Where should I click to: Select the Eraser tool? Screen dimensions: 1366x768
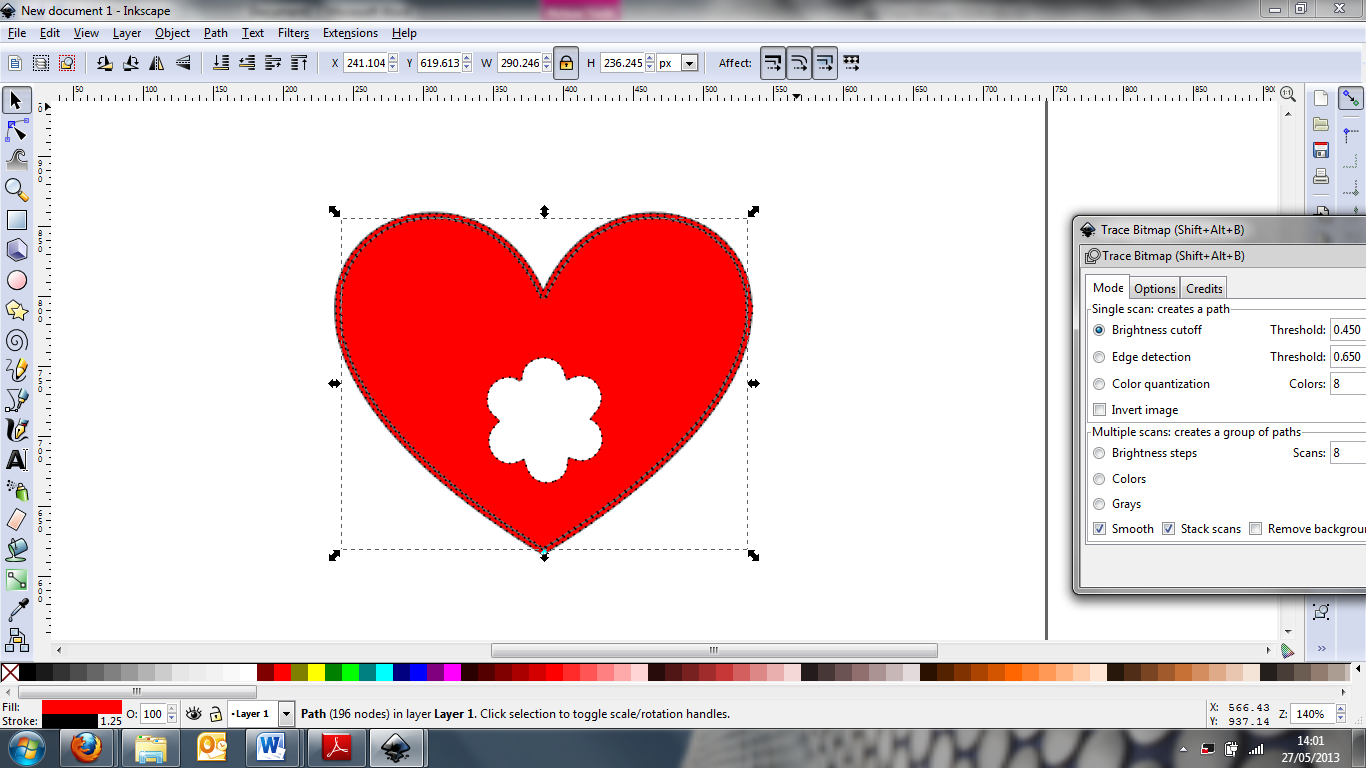click(17, 520)
